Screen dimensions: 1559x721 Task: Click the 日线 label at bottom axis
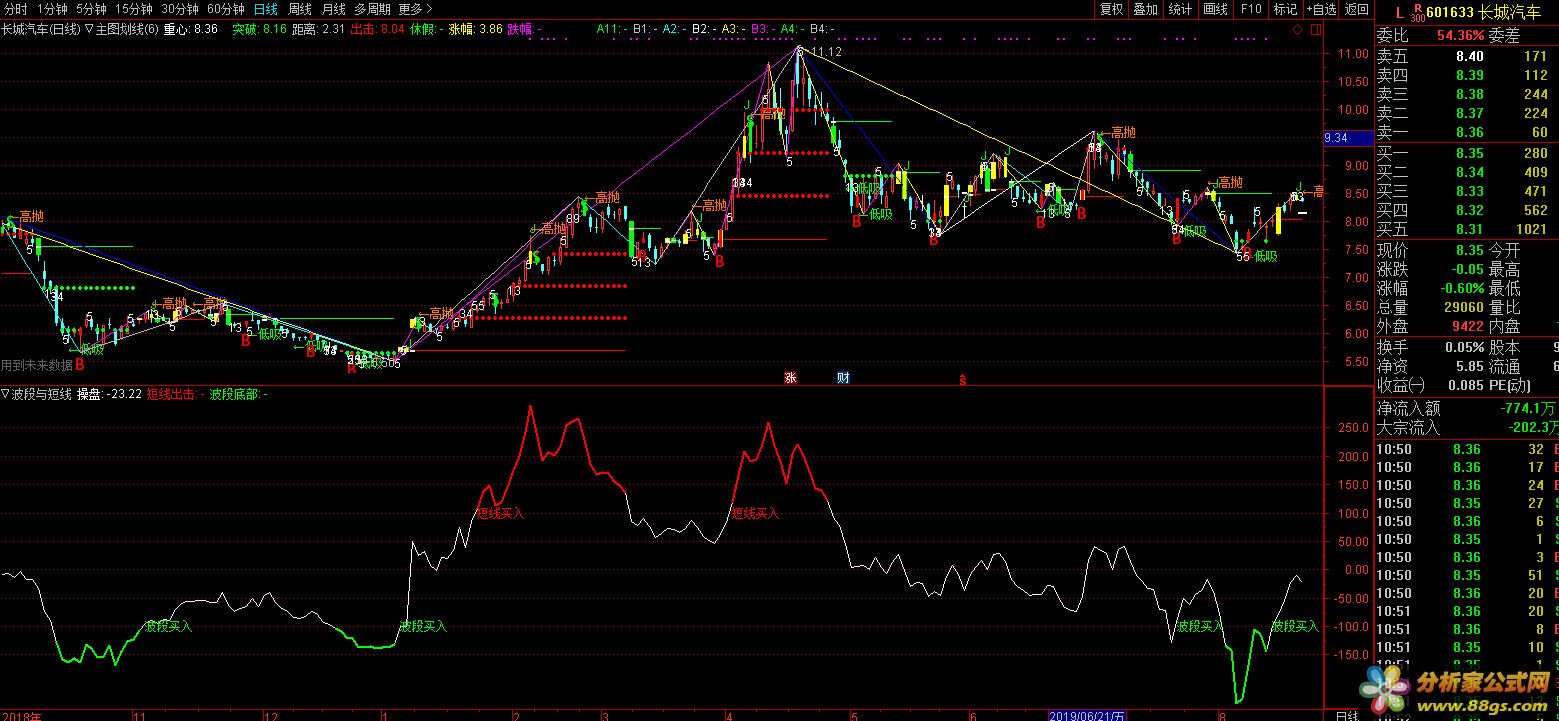(1347, 715)
